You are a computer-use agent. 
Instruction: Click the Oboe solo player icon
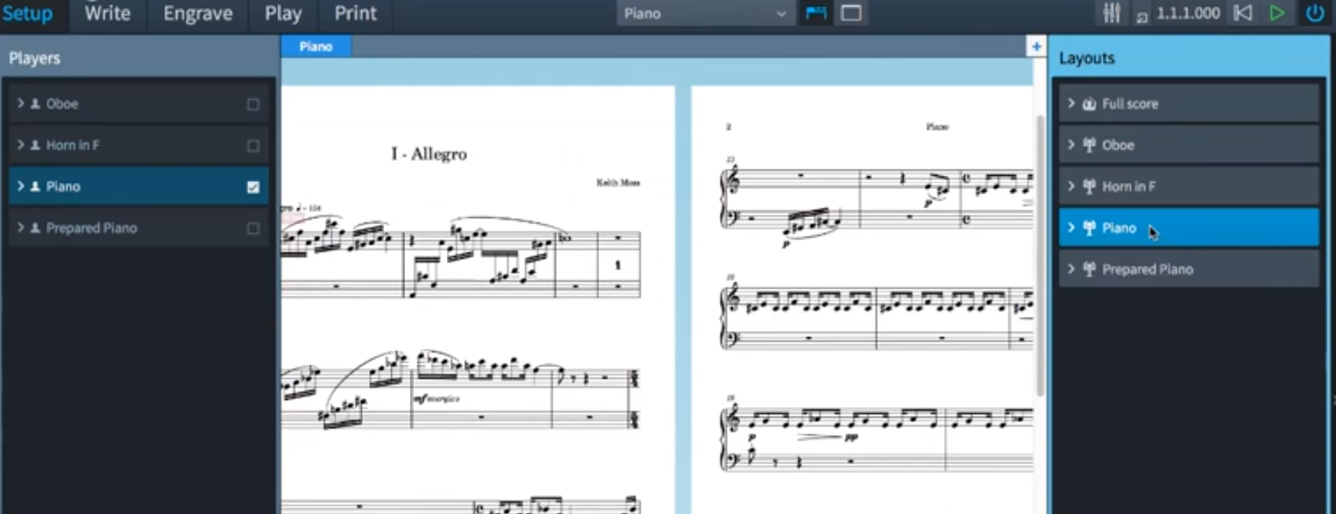[x=35, y=103]
